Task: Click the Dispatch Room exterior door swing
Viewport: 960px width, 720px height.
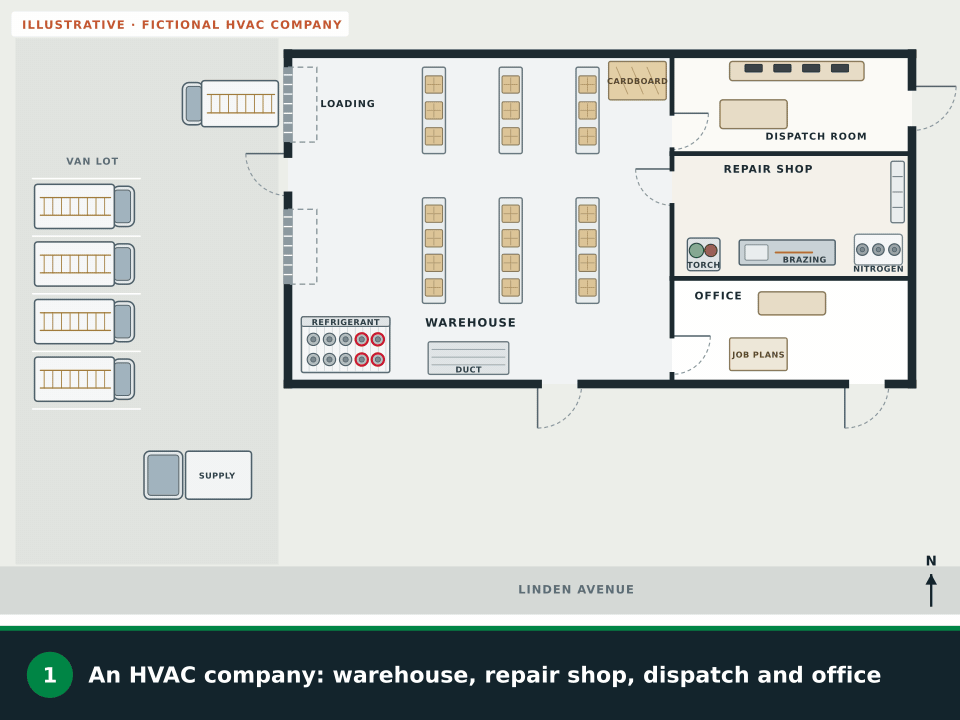Action: pos(934,108)
